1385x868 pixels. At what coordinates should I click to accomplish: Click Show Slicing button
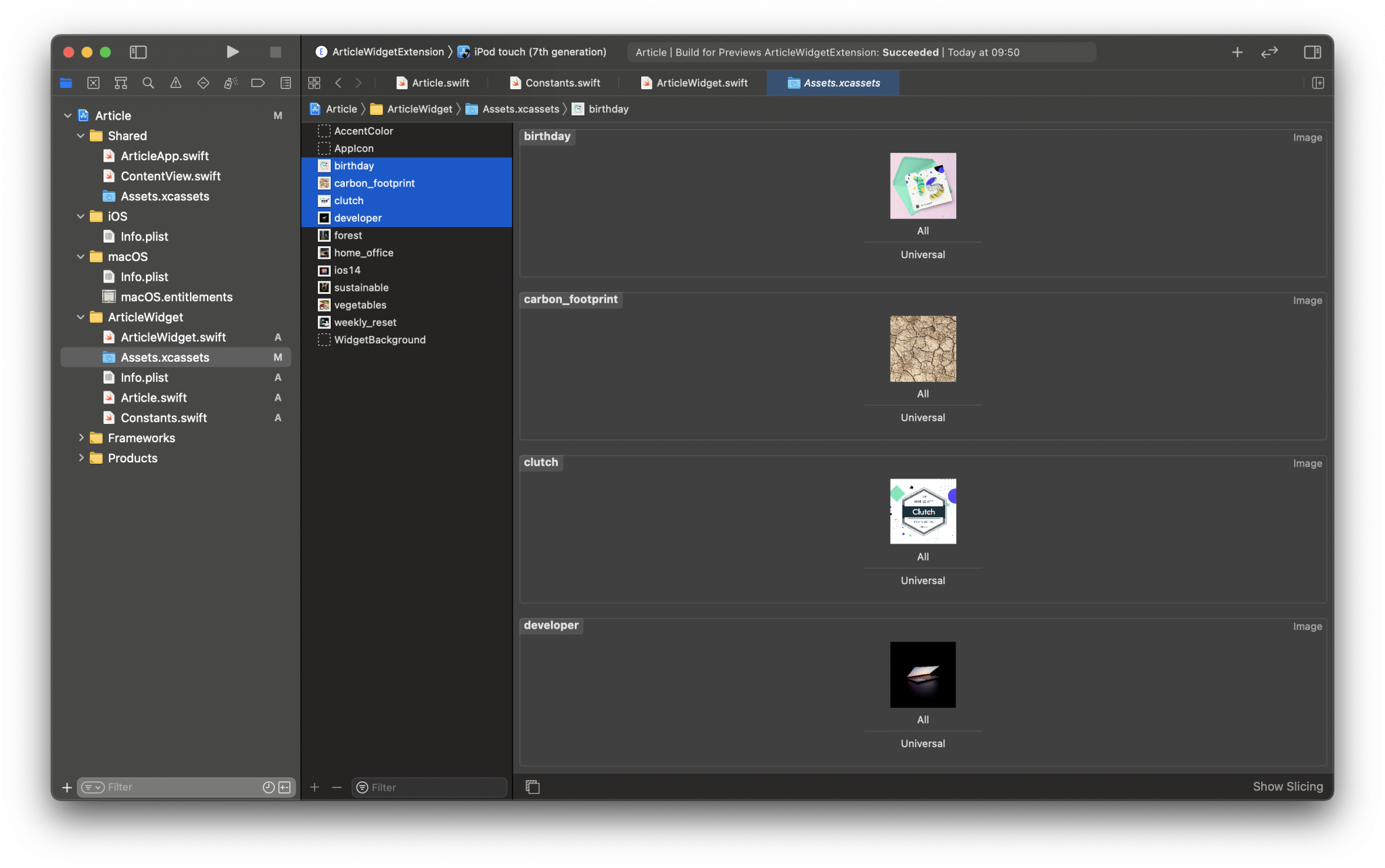[x=1287, y=786]
